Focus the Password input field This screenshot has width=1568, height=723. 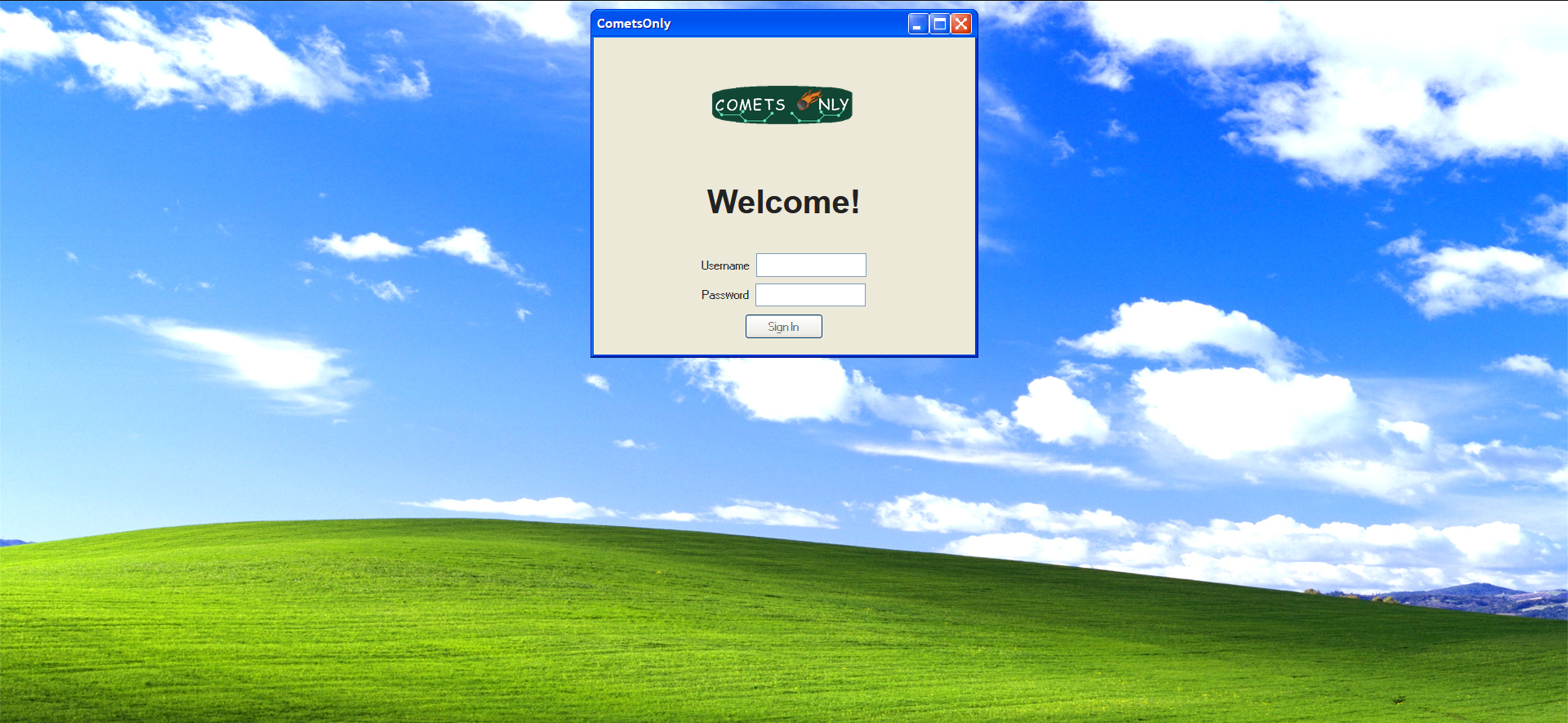point(810,295)
